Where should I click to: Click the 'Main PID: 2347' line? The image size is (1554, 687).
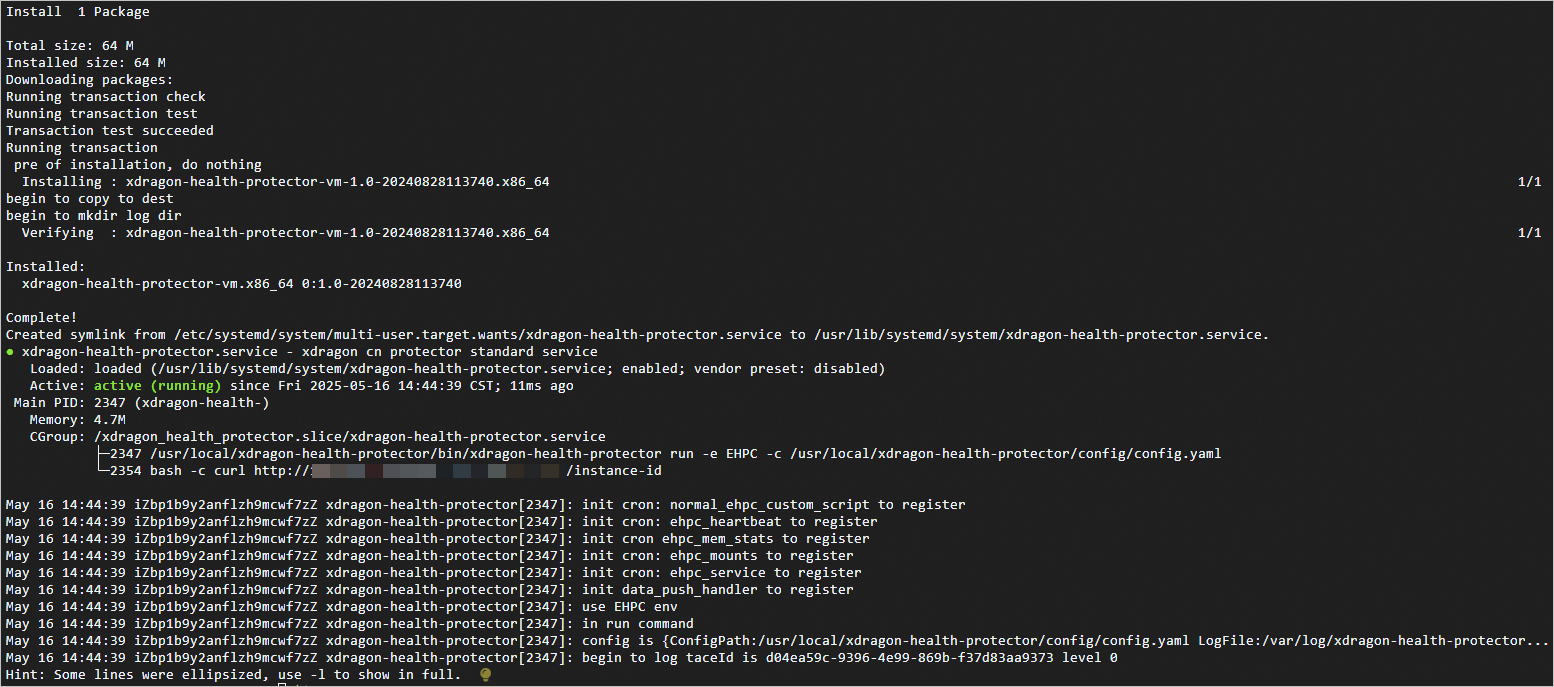point(141,403)
